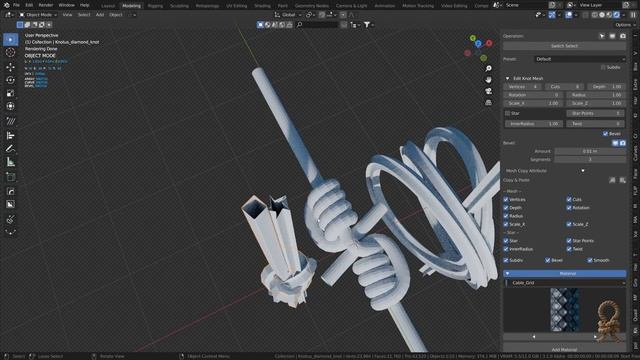Viewport: 640px width, 360px height.
Task: Choose the Rotate tool
Action: (x=11, y=80)
